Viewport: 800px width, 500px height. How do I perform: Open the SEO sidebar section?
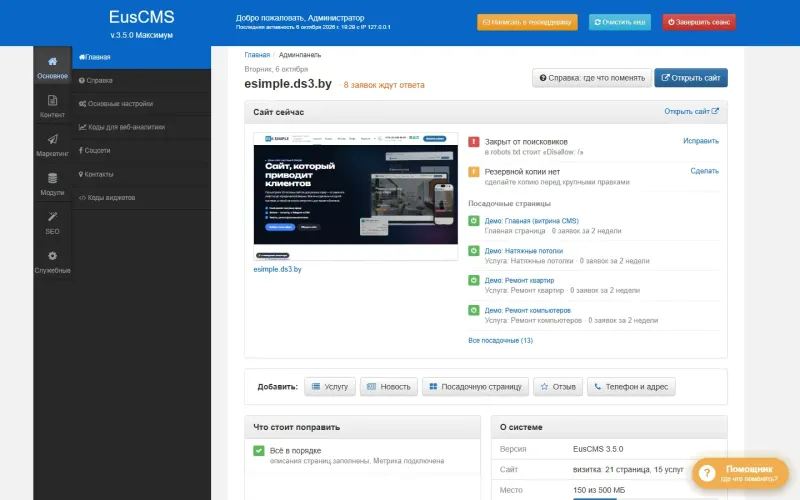click(53, 223)
